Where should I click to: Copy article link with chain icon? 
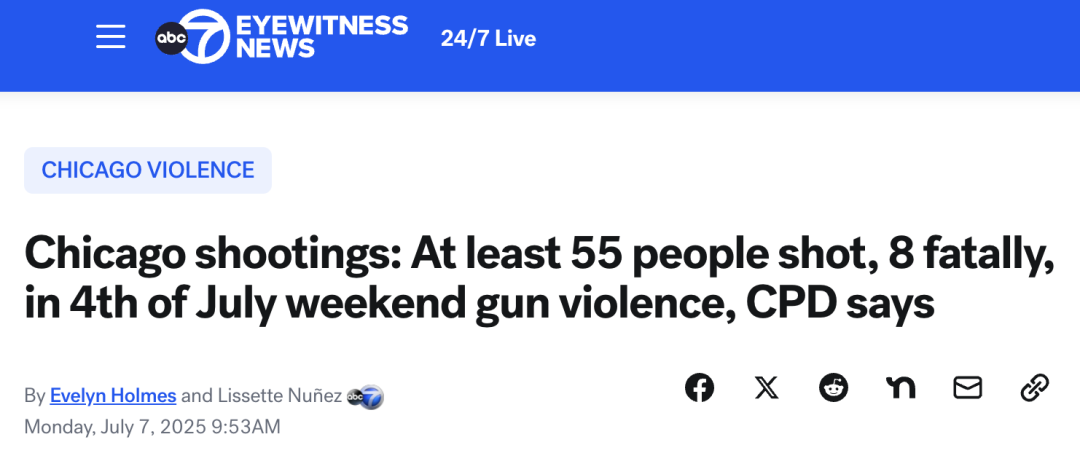pyautogui.click(x=1035, y=388)
